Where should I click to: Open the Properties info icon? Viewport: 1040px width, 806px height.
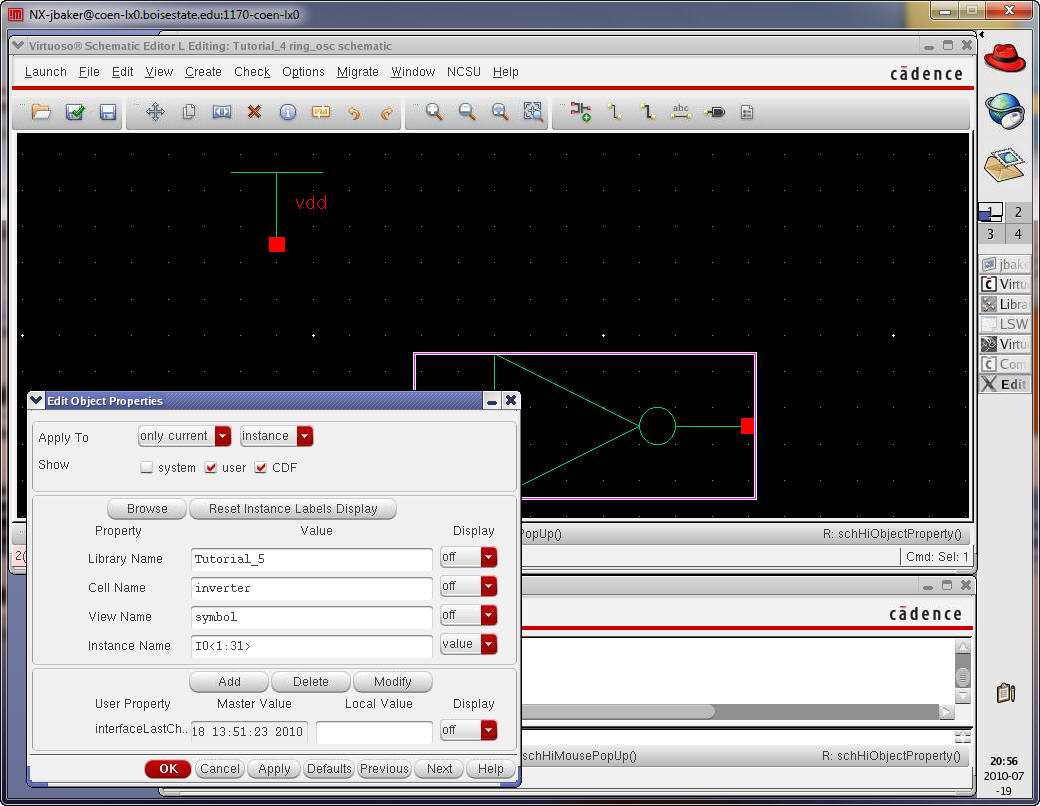click(x=288, y=112)
